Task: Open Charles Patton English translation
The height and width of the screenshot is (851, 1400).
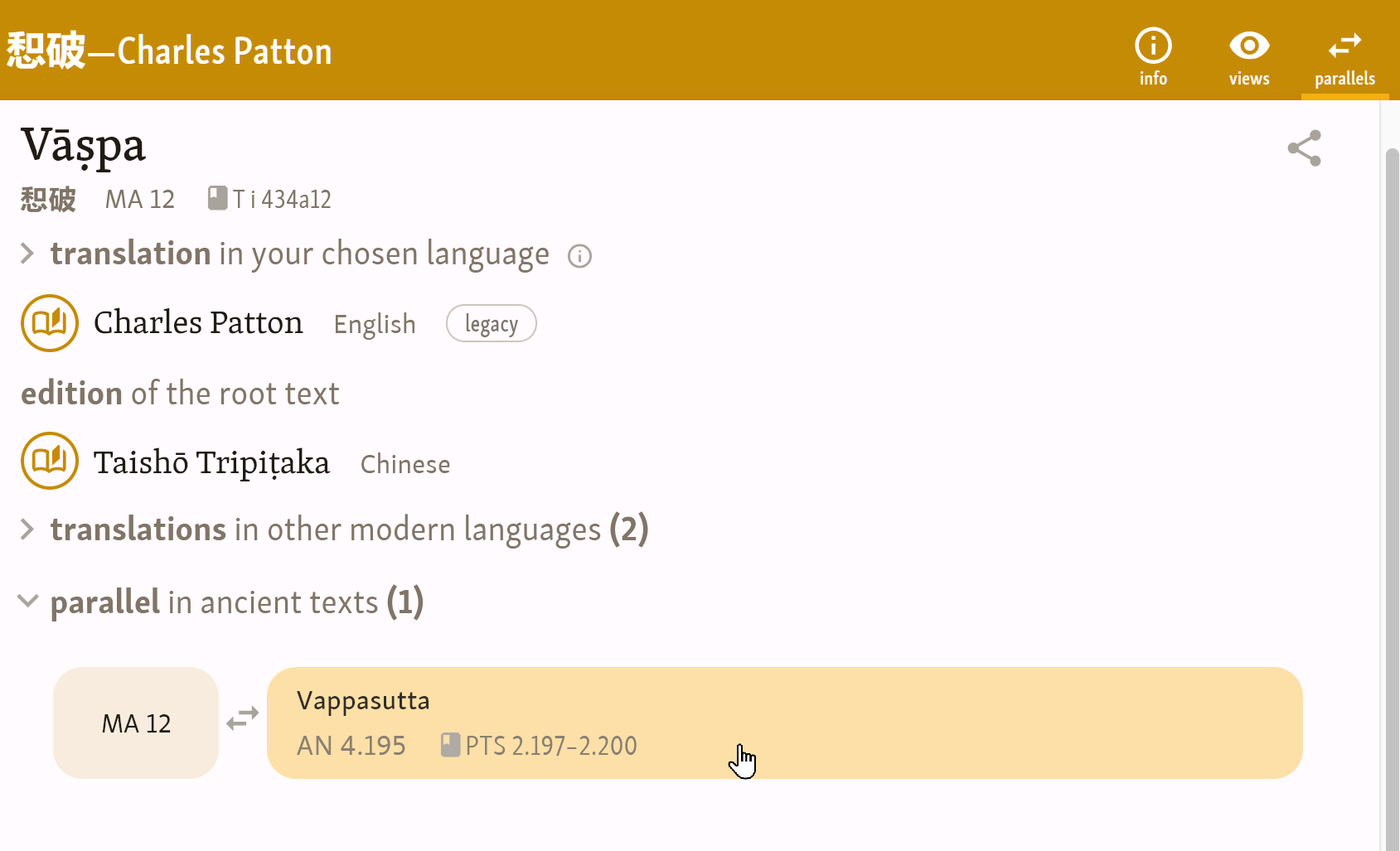Action: coord(198,323)
